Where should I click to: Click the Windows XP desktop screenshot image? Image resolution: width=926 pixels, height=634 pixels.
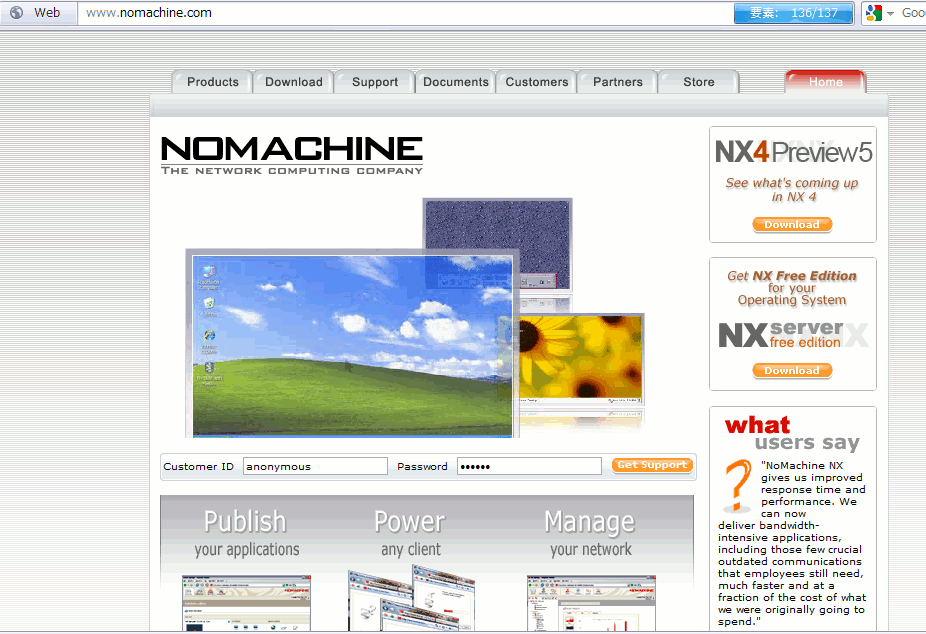pyautogui.click(x=353, y=345)
